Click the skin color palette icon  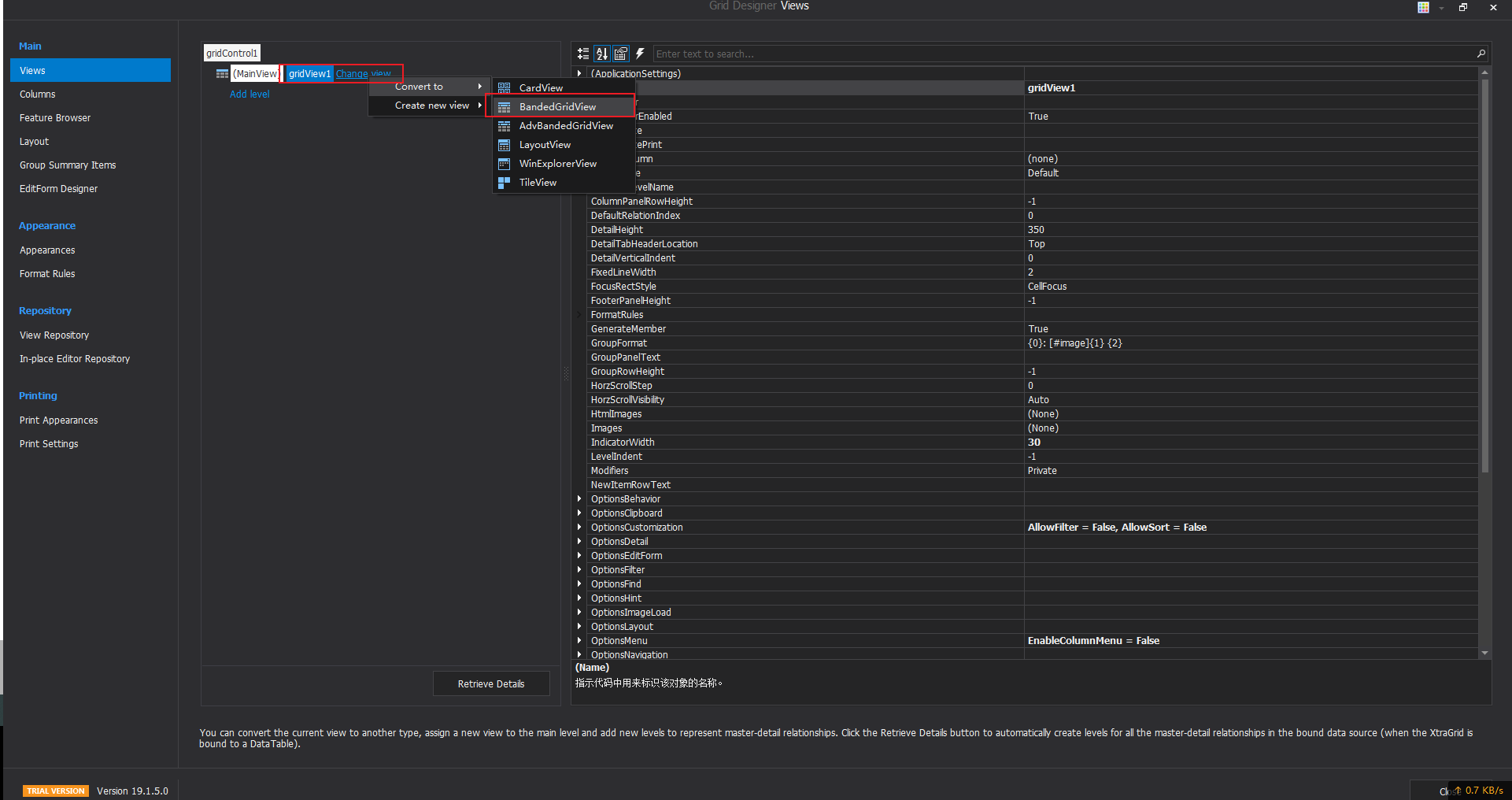tap(1423, 7)
